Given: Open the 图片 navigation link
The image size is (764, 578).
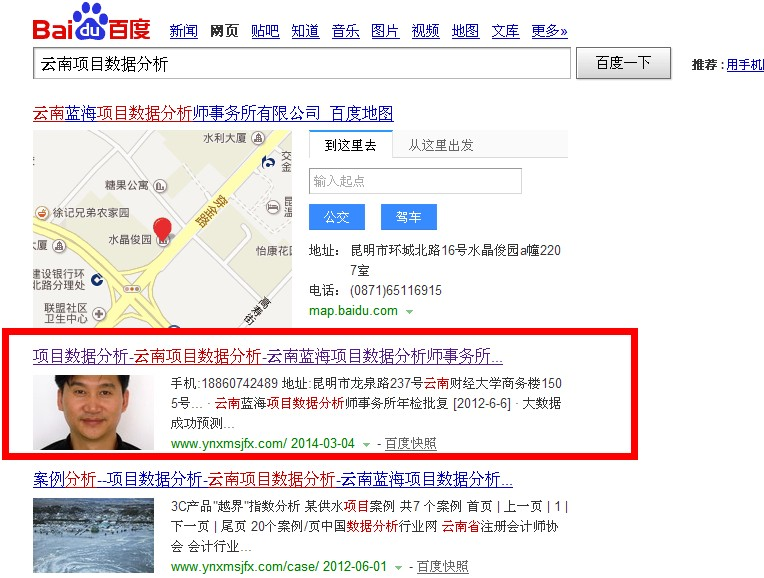Looking at the screenshot, I should point(385,31).
